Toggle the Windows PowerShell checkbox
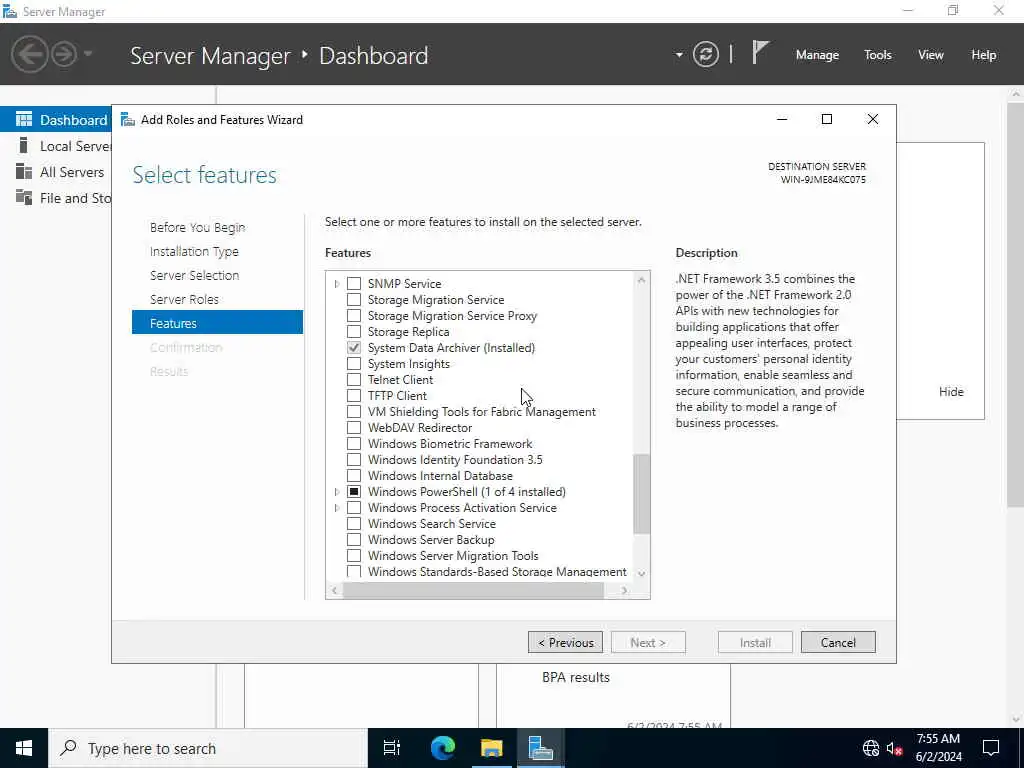The height and width of the screenshot is (768, 1024). click(354, 492)
